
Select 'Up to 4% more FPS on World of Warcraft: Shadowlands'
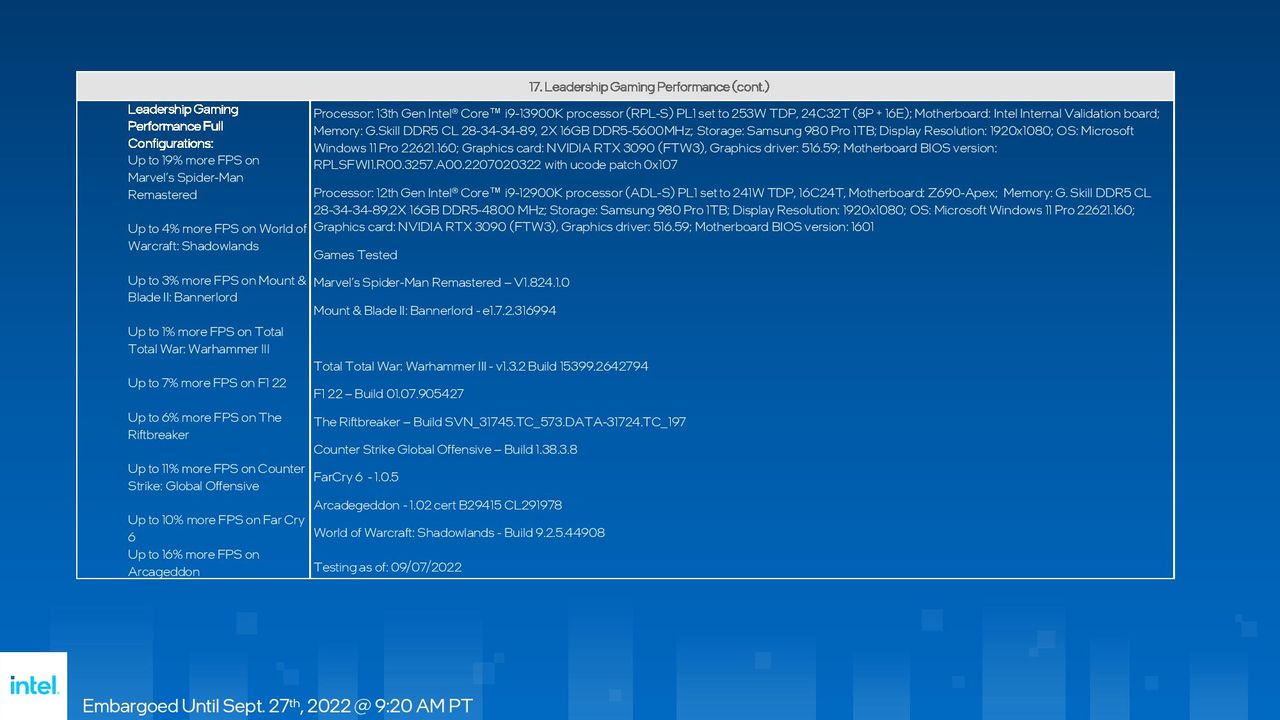click(x=217, y=237)
